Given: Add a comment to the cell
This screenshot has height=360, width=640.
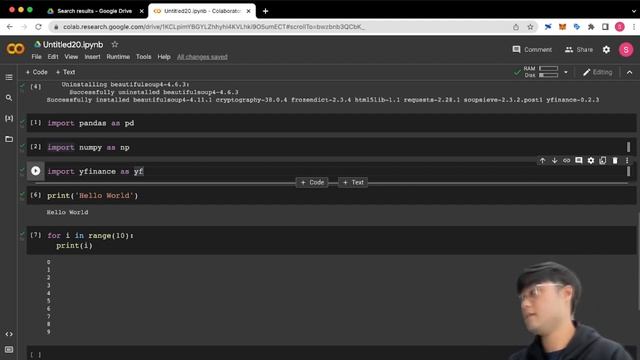Looking at the screenshot, I should pyautogui.click(x=578, y=160).
